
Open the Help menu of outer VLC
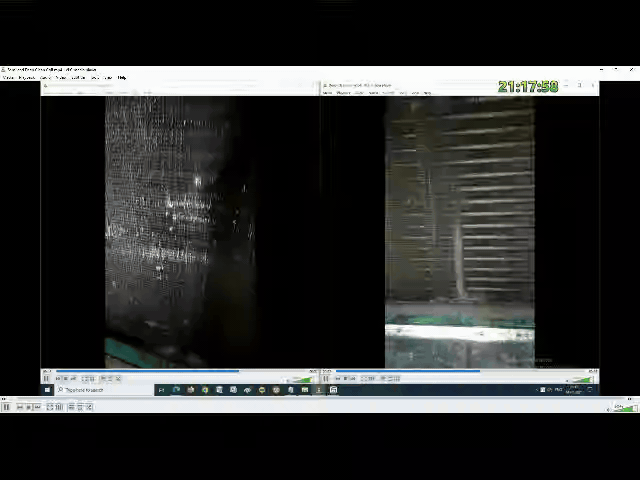coord(122,78)
